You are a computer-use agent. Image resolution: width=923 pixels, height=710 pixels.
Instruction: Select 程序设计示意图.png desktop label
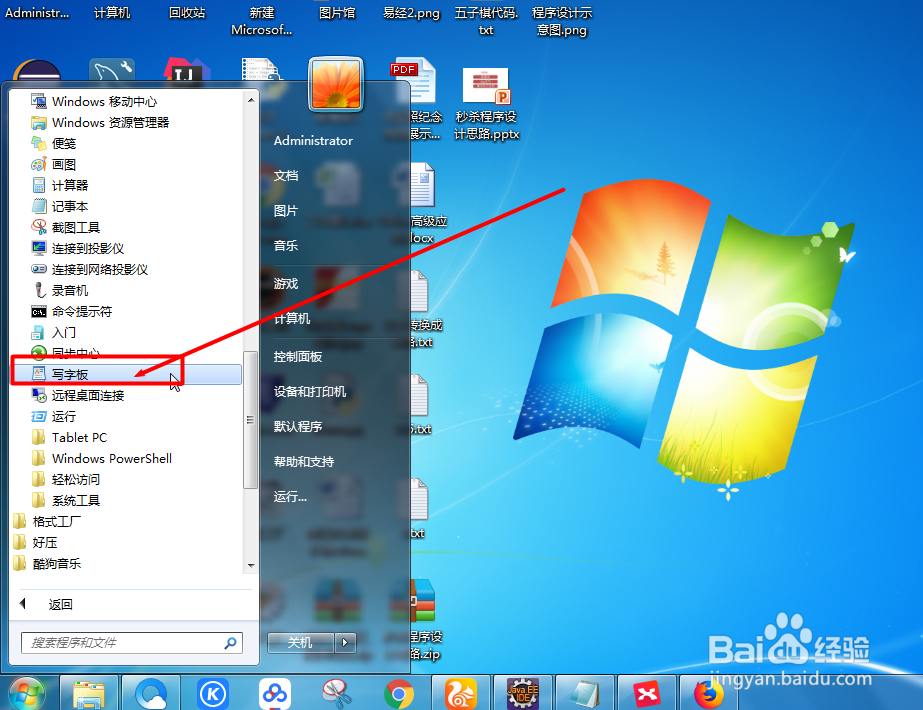point(562,21)
